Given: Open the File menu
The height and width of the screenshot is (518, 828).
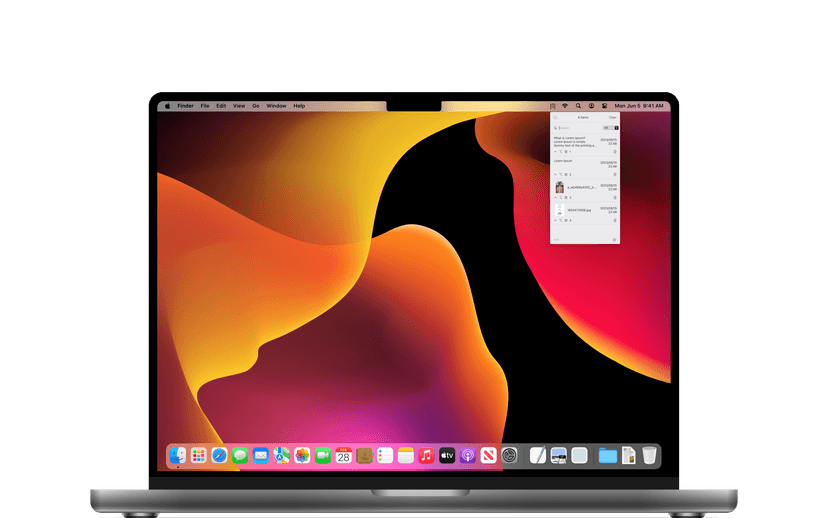Looking at the screenshot, I should tap(205, 106).
